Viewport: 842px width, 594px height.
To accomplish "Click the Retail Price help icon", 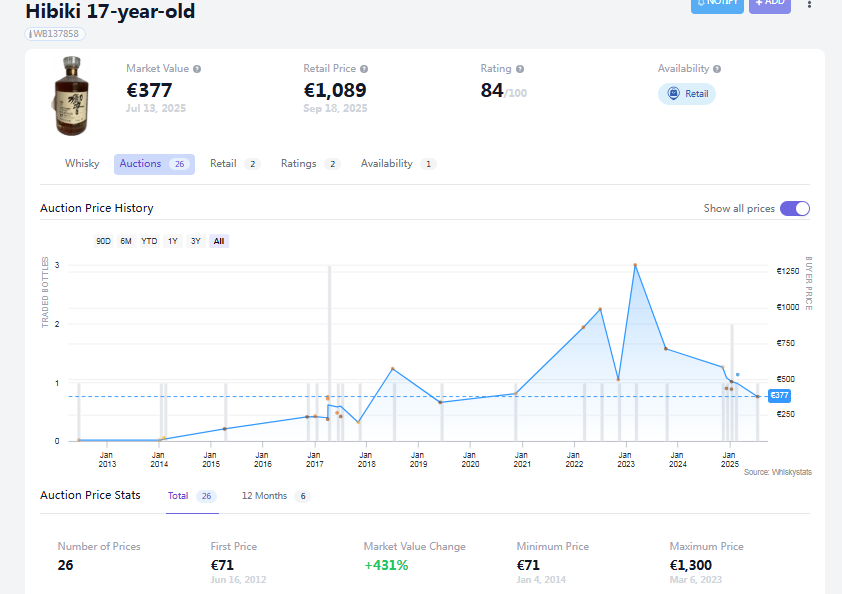I will 364,69.
